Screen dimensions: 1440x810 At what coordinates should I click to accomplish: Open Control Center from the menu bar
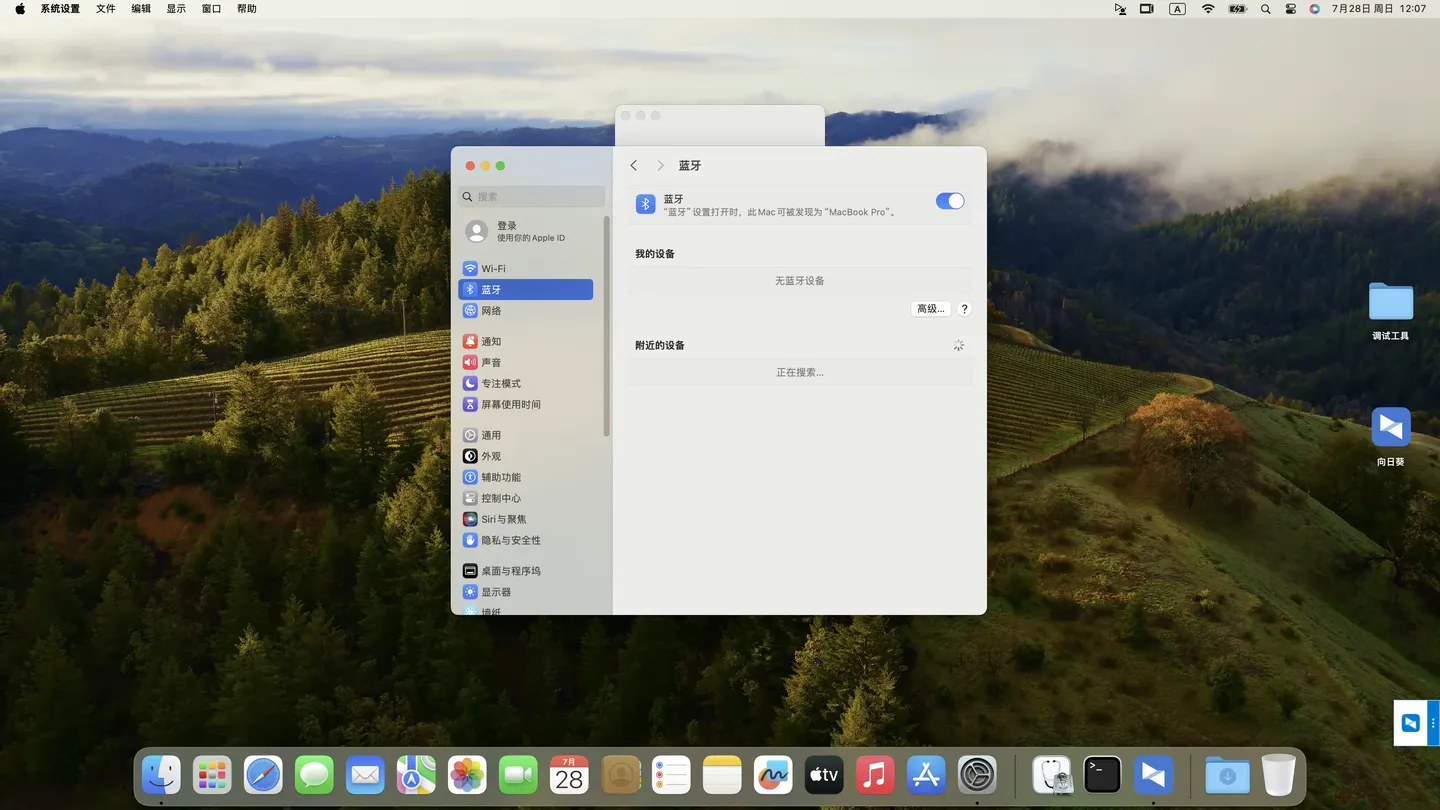point(1290,9)
